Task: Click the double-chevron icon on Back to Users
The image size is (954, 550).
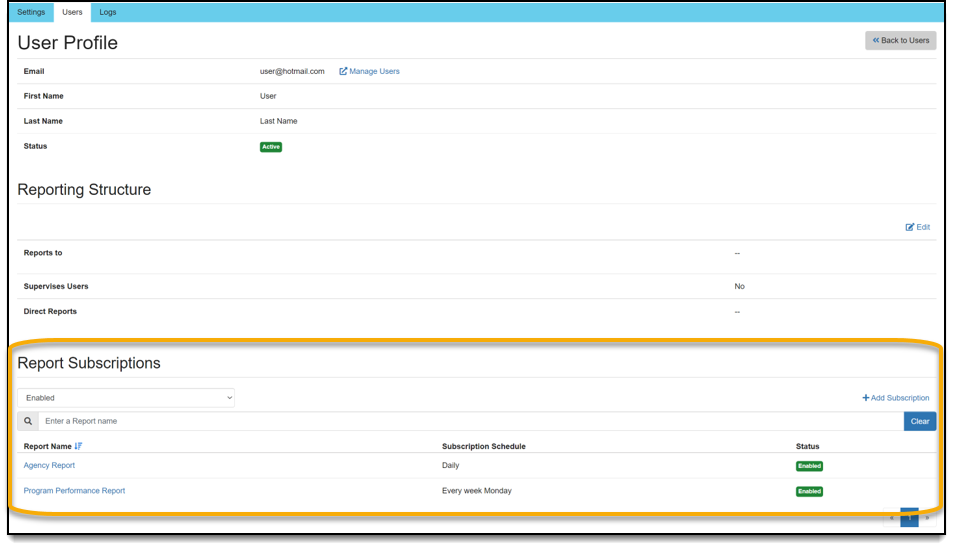Action: point(876,40)
